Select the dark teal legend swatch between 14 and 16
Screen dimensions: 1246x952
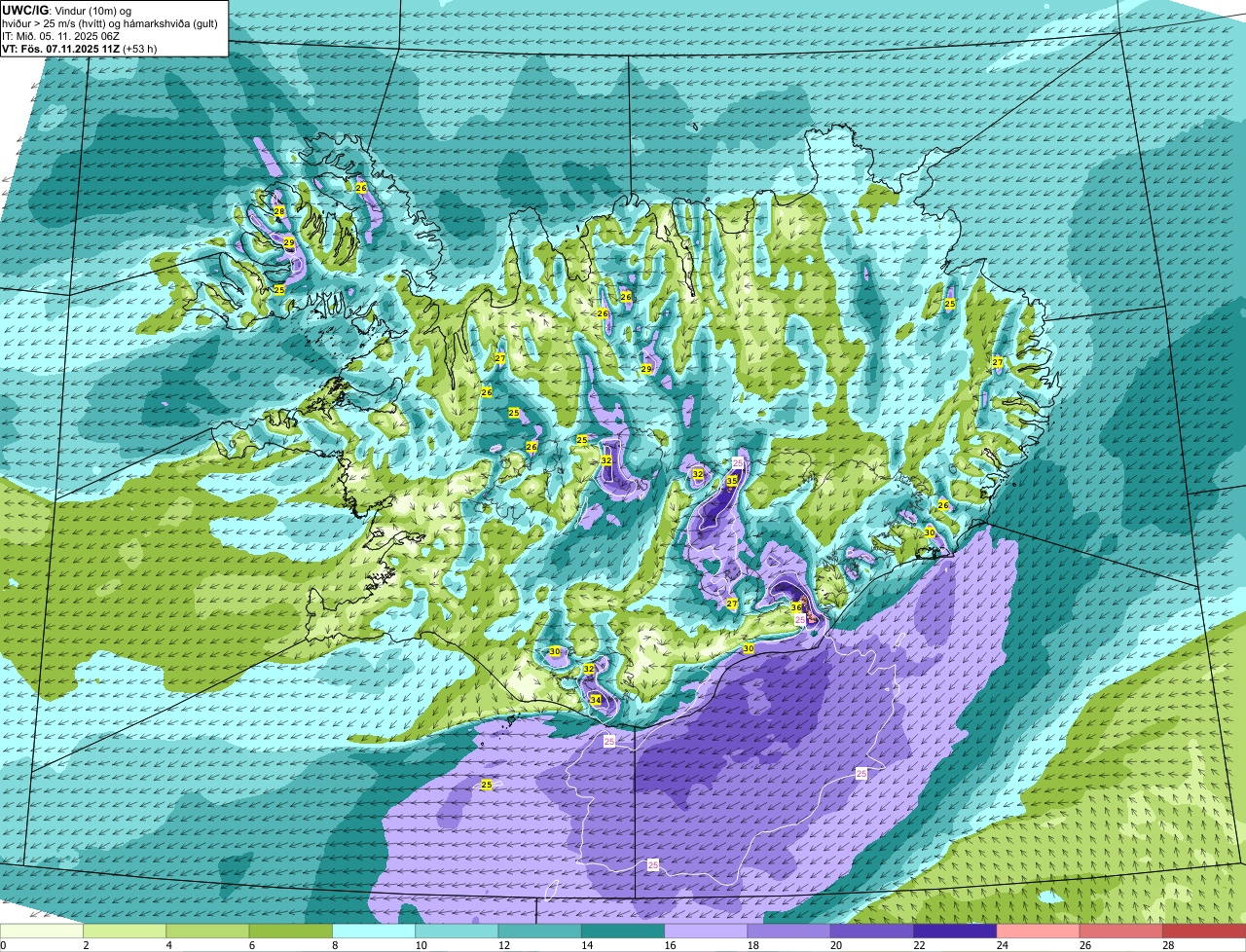tap(623, 931)
